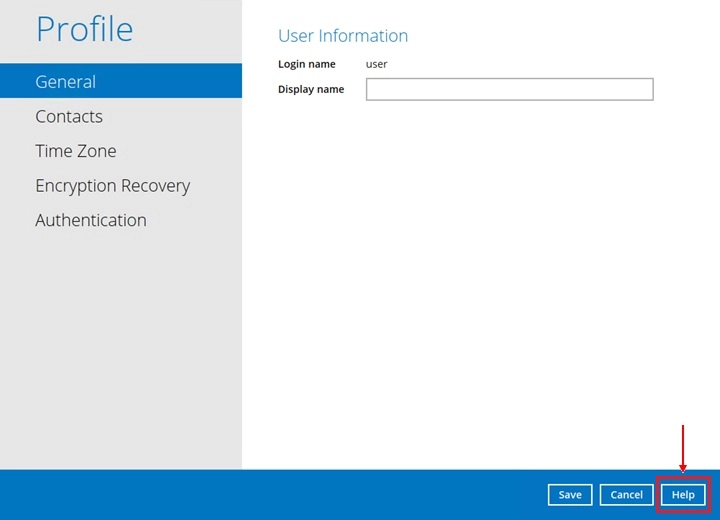The height and width of the screenshot is (520, 720).
Task: Click the User Information heading
Action: tap(343, 36)
